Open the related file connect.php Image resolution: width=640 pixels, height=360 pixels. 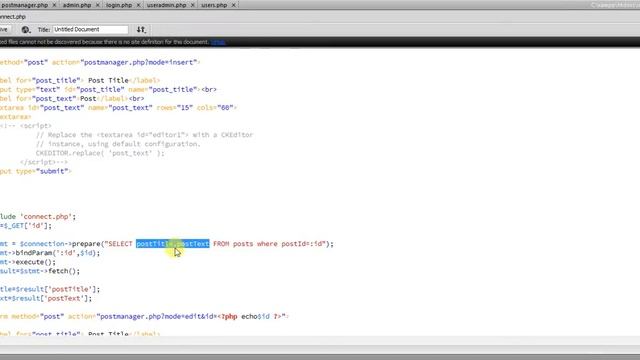point(13,17)
